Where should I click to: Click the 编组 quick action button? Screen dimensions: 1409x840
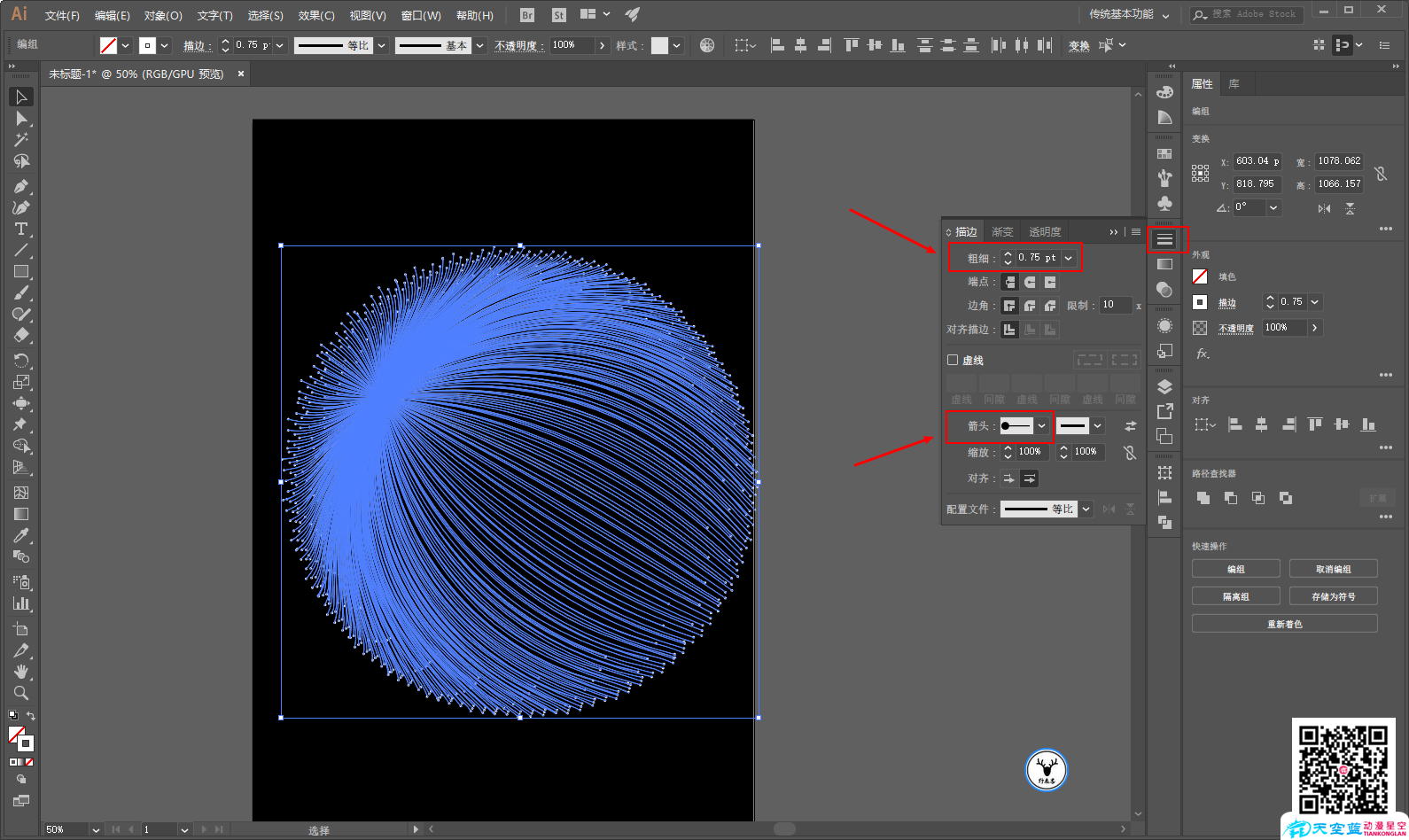point(1236,569)
